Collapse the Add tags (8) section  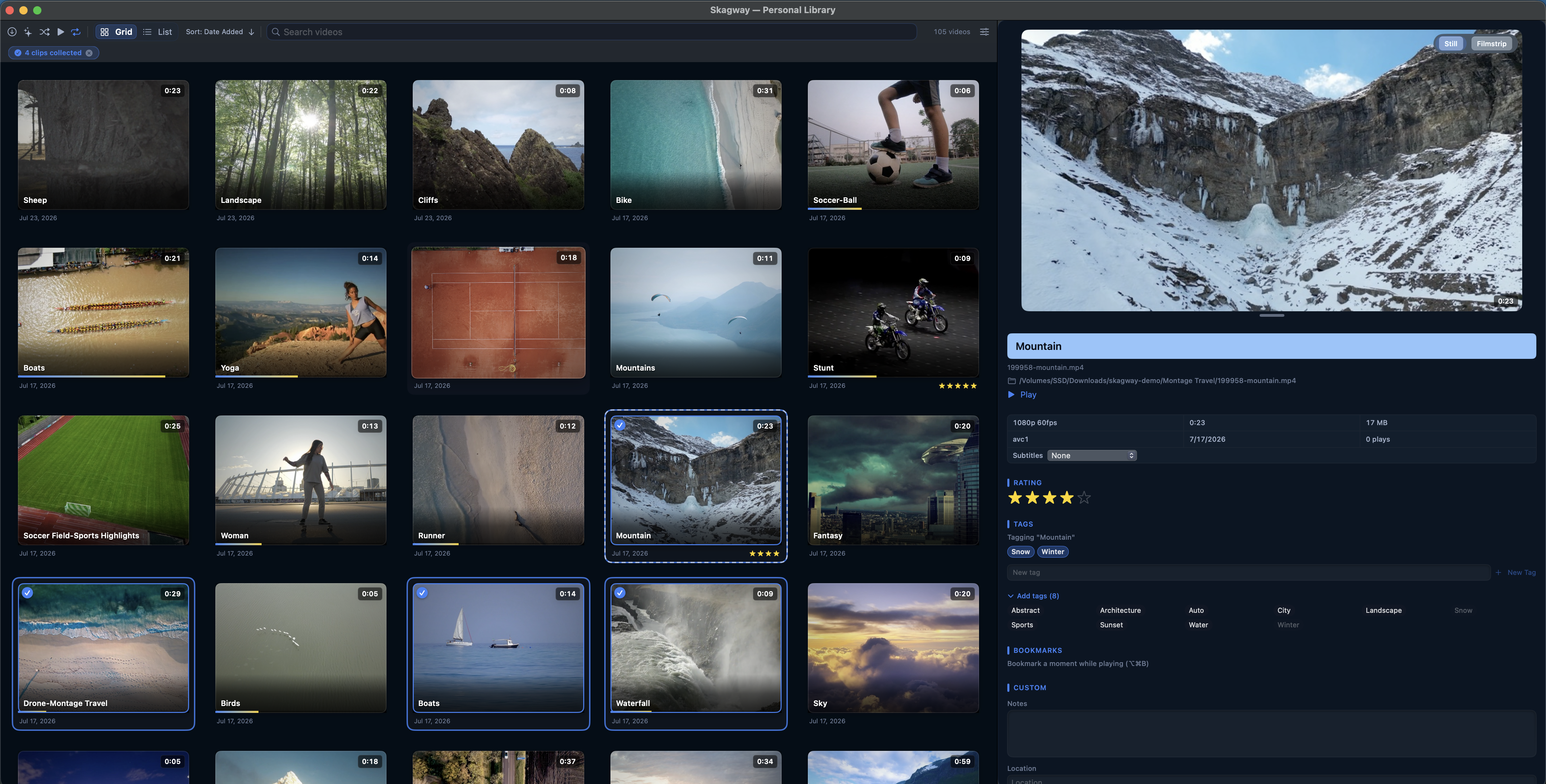pos(1034,596)
